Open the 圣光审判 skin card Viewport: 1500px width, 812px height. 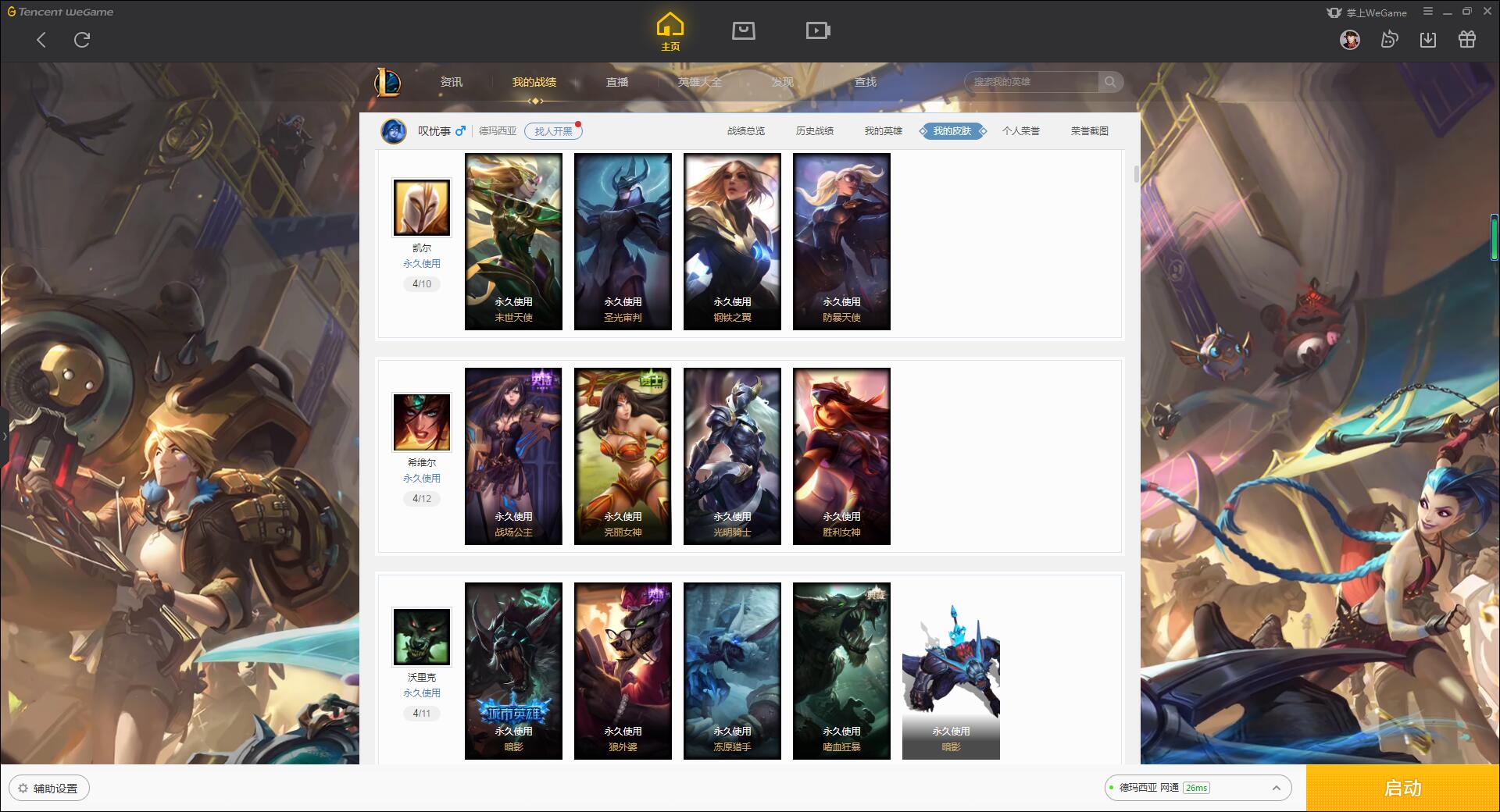[x=623, y=241]
